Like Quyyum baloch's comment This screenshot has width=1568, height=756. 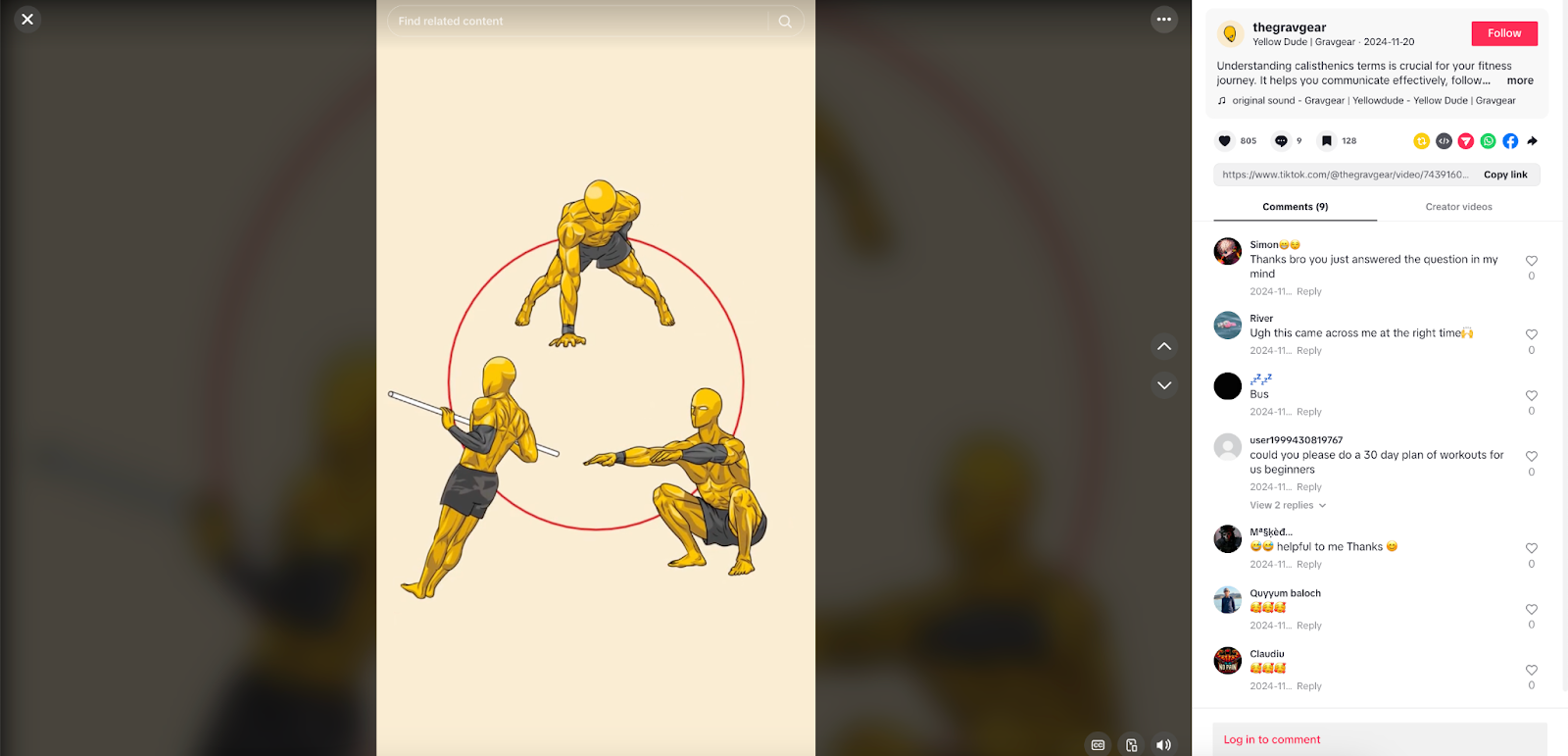(1532, 610)
